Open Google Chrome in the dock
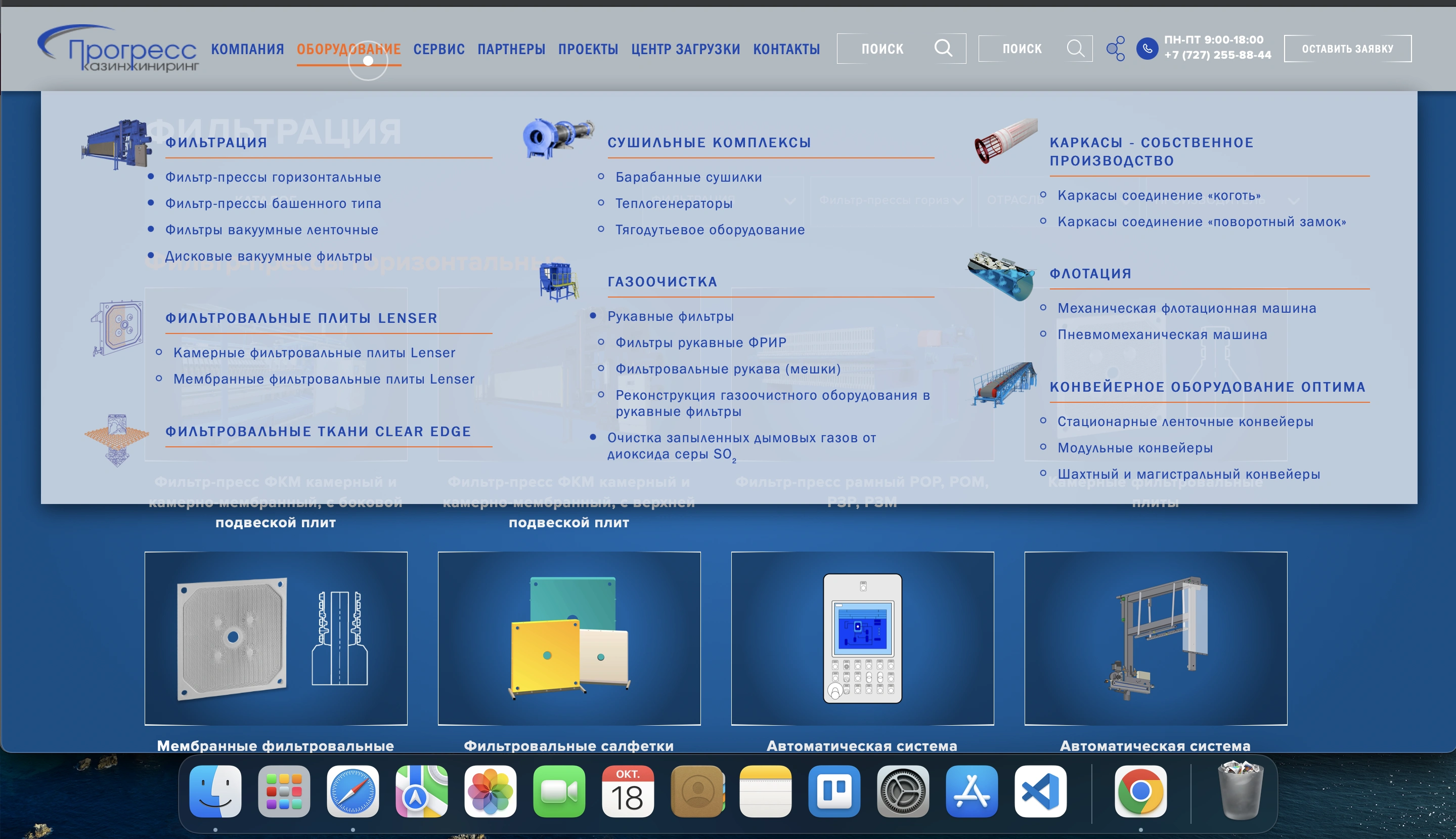Viewport: 1456px width, 839px height. (x=1140, y=791)
